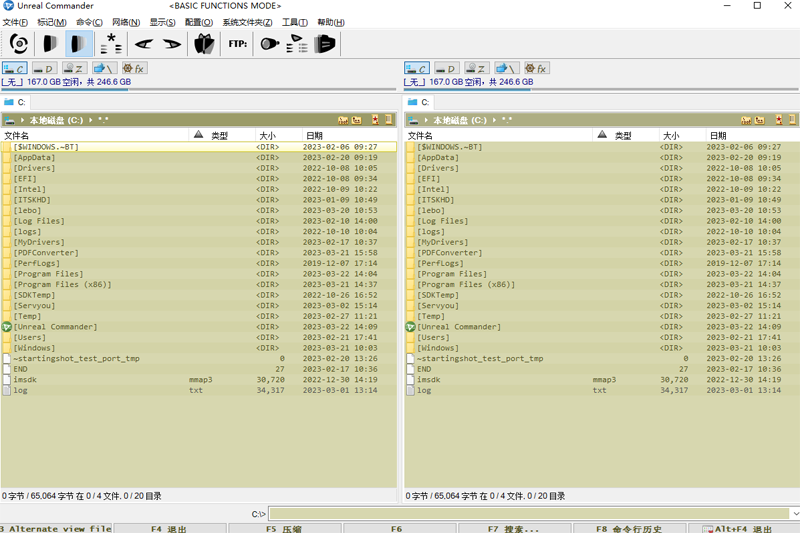Open the 标记(M) menu
Image resolution: width=800 pixels, height=533 pixels.
click(x=52, y=22)
